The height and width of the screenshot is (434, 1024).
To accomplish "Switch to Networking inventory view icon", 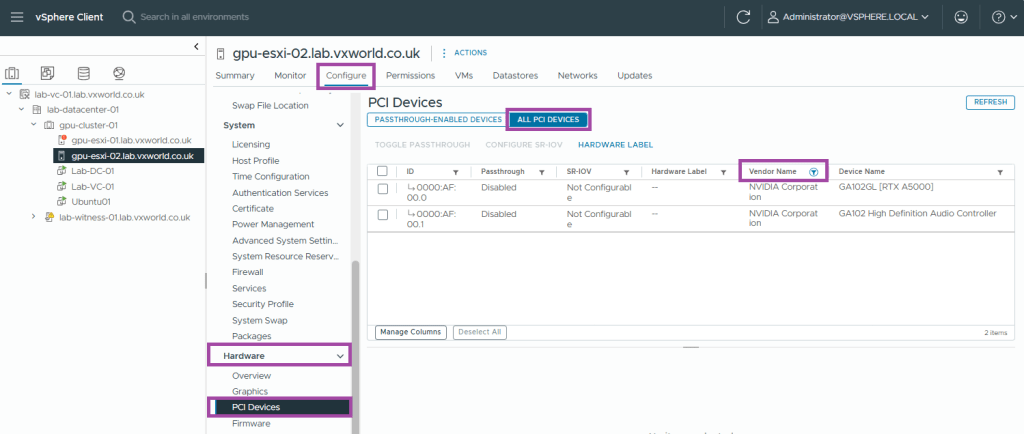I will 119,73.
